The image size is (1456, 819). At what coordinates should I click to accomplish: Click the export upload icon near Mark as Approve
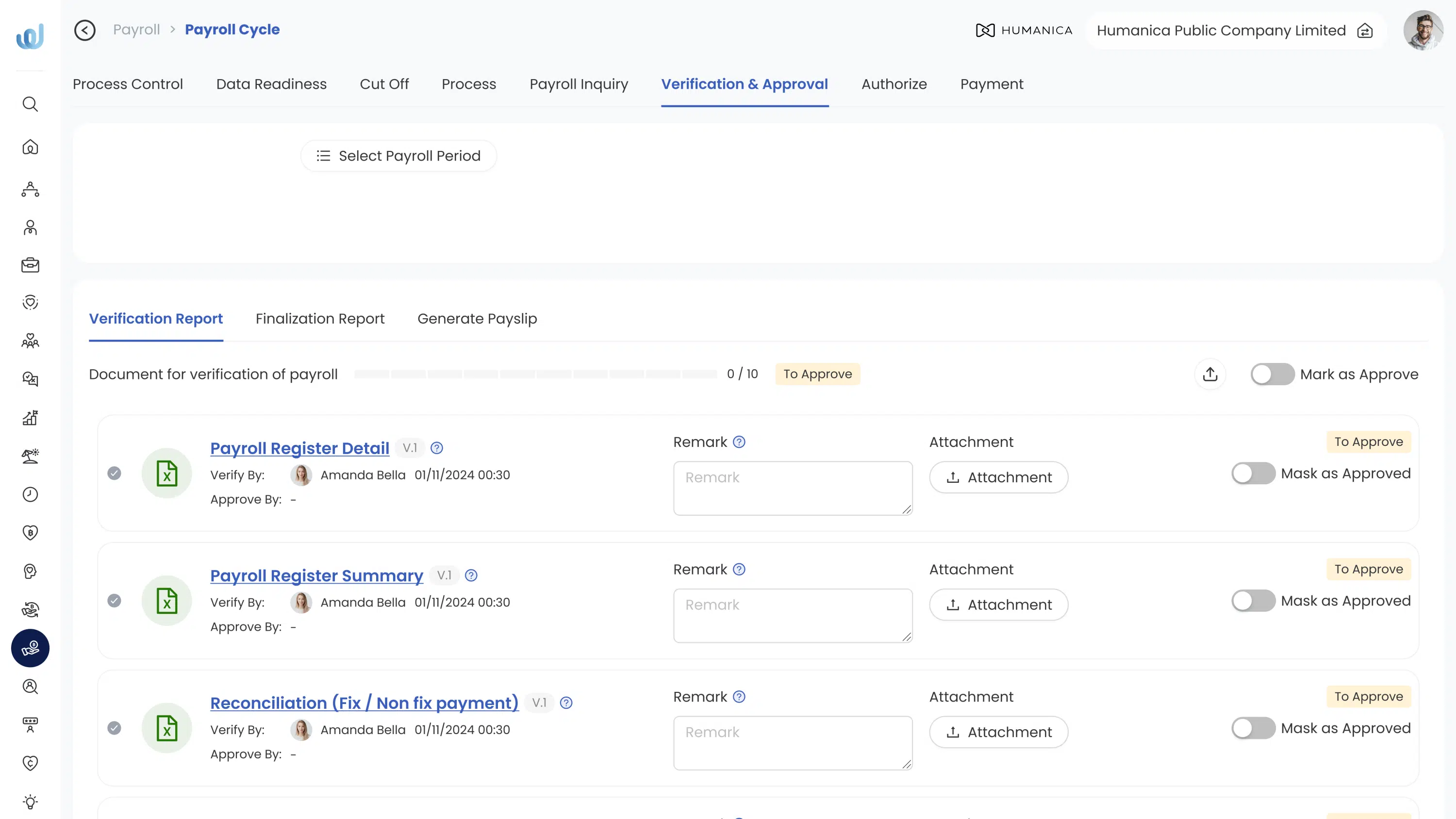1210,374
